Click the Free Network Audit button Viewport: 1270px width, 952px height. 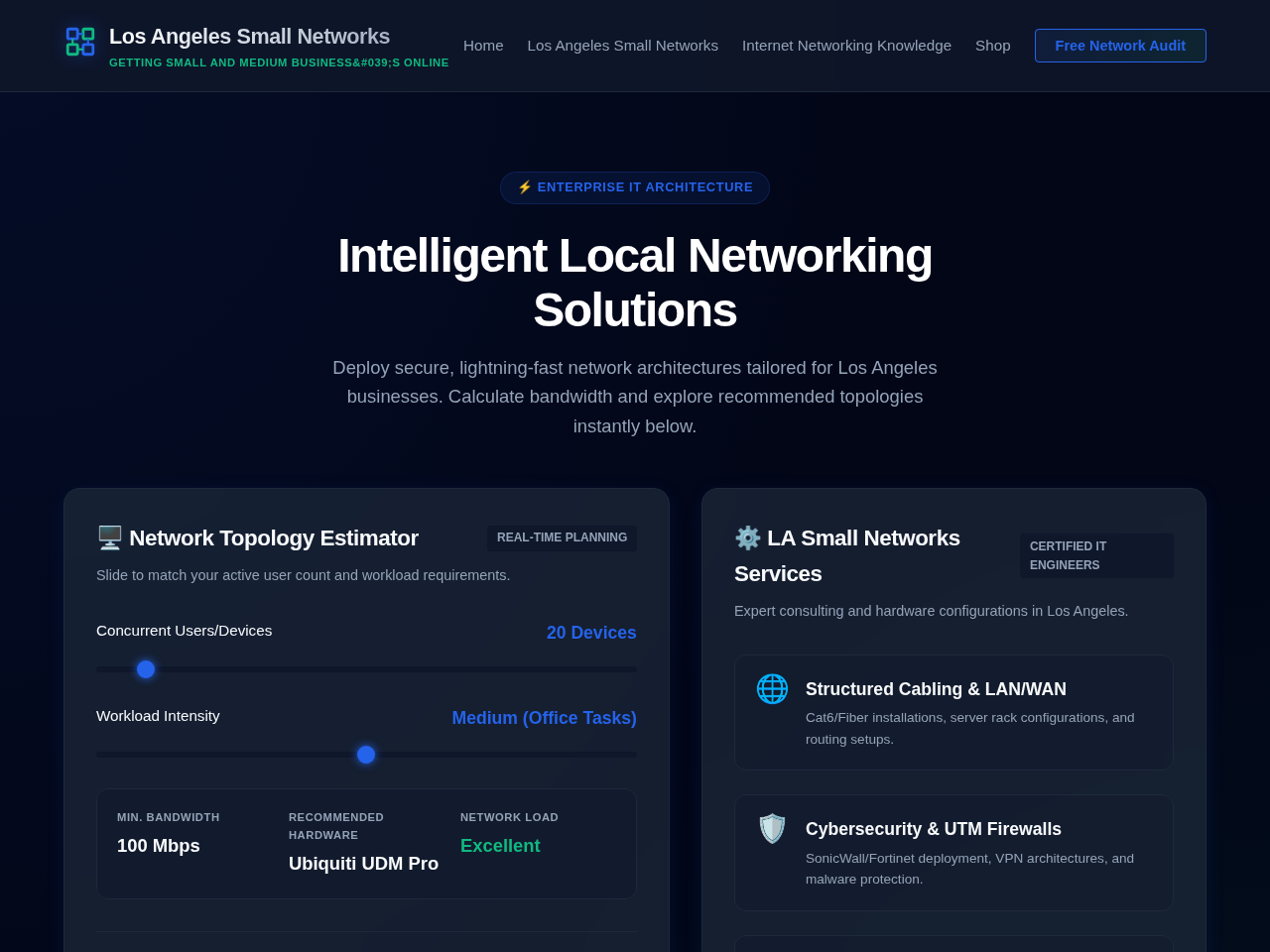pos(1120,46)
